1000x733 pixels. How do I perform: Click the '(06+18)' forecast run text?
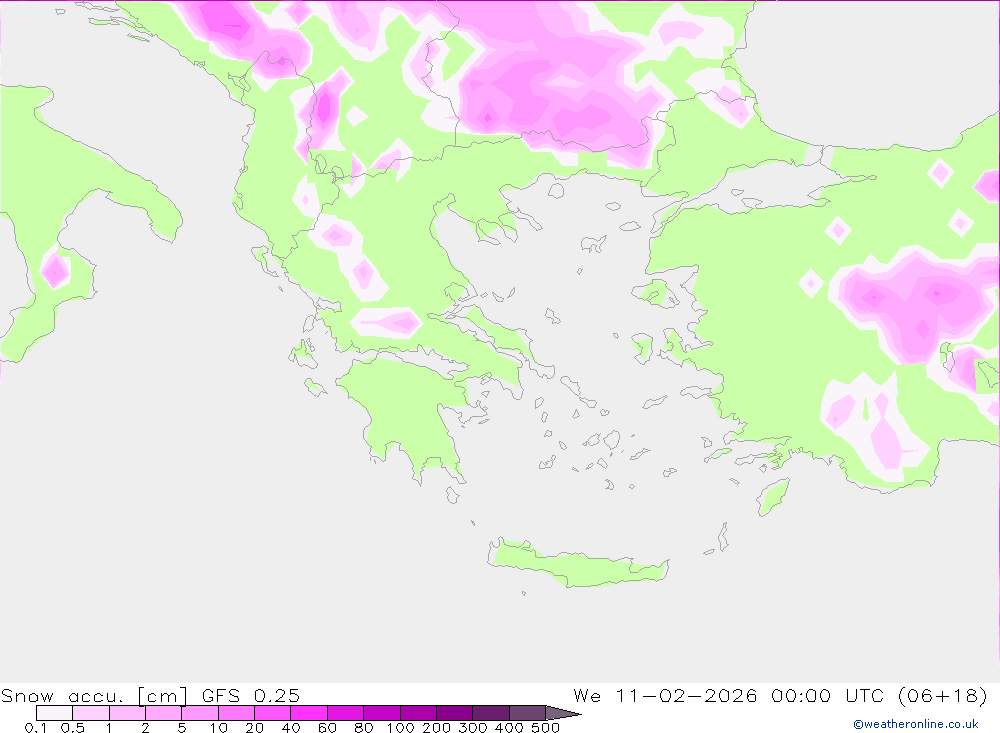click(x=944, y=695)
